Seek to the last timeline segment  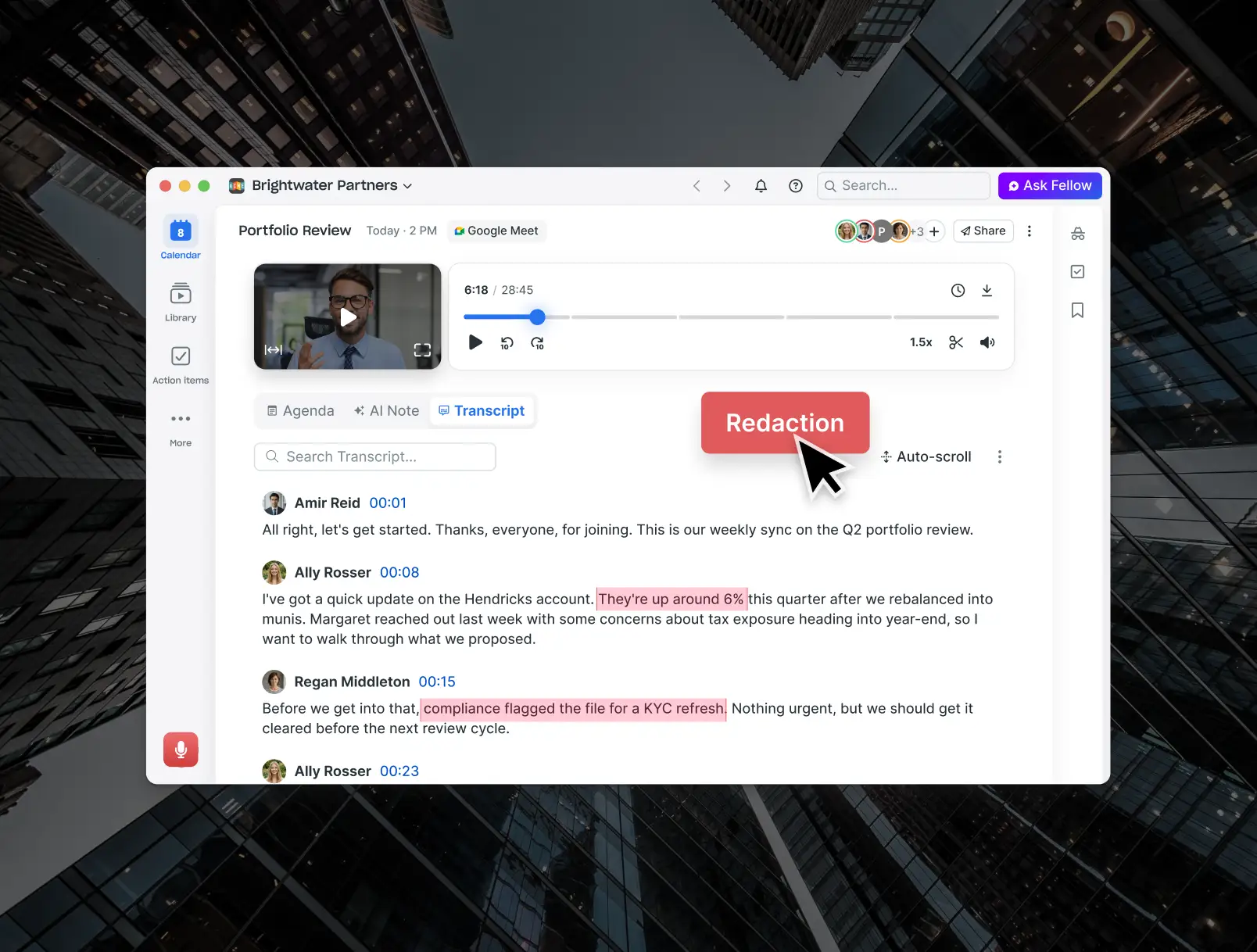pos(946,317)
